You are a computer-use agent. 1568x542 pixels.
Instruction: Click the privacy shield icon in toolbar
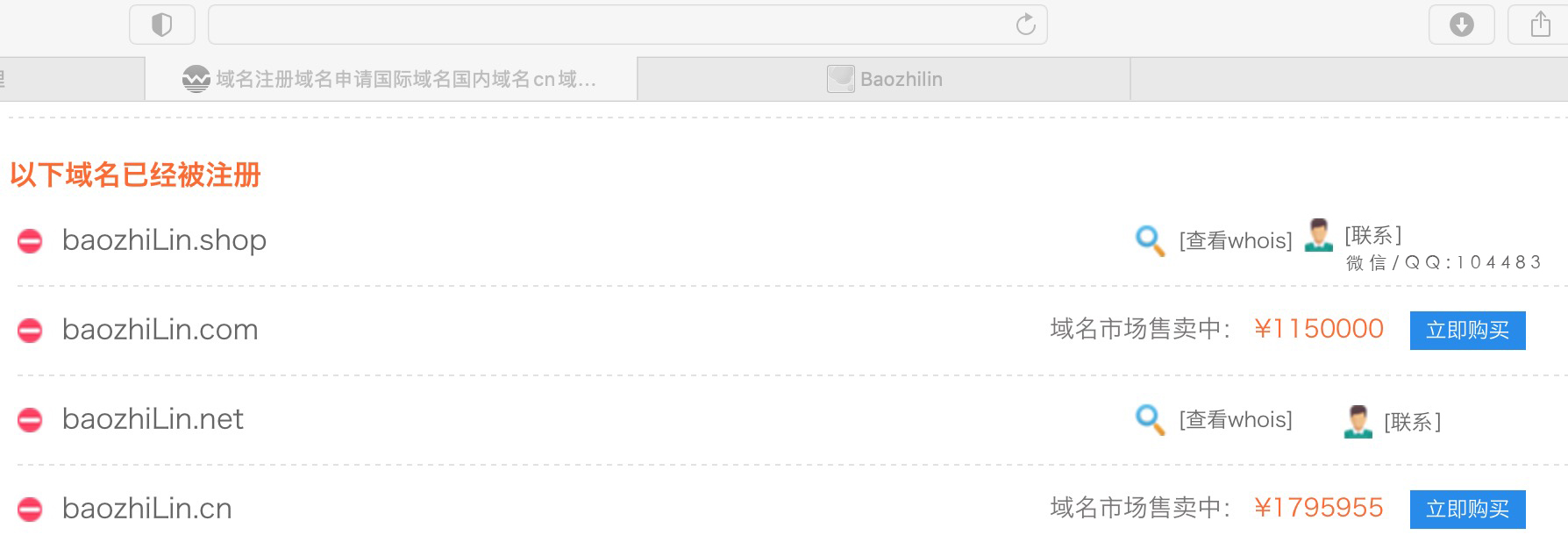click(161, 25)
